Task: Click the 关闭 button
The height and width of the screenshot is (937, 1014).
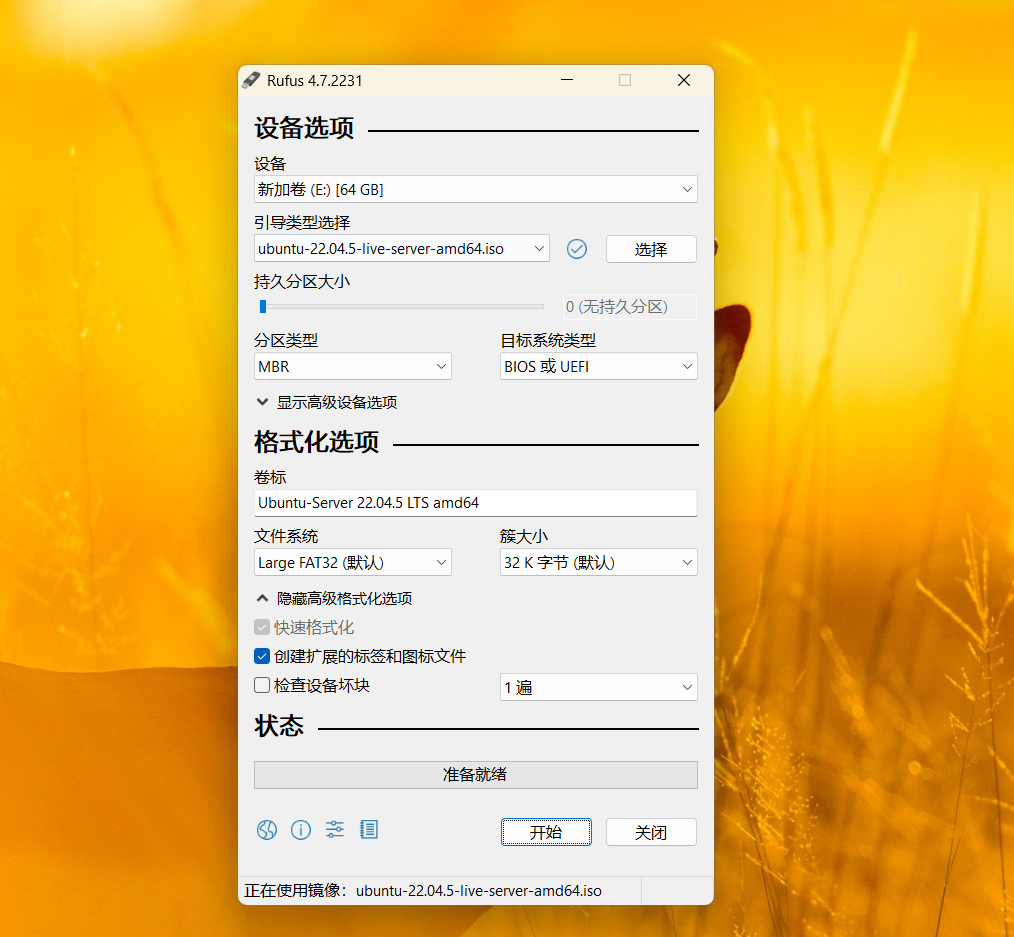Action: pos(651,832)
